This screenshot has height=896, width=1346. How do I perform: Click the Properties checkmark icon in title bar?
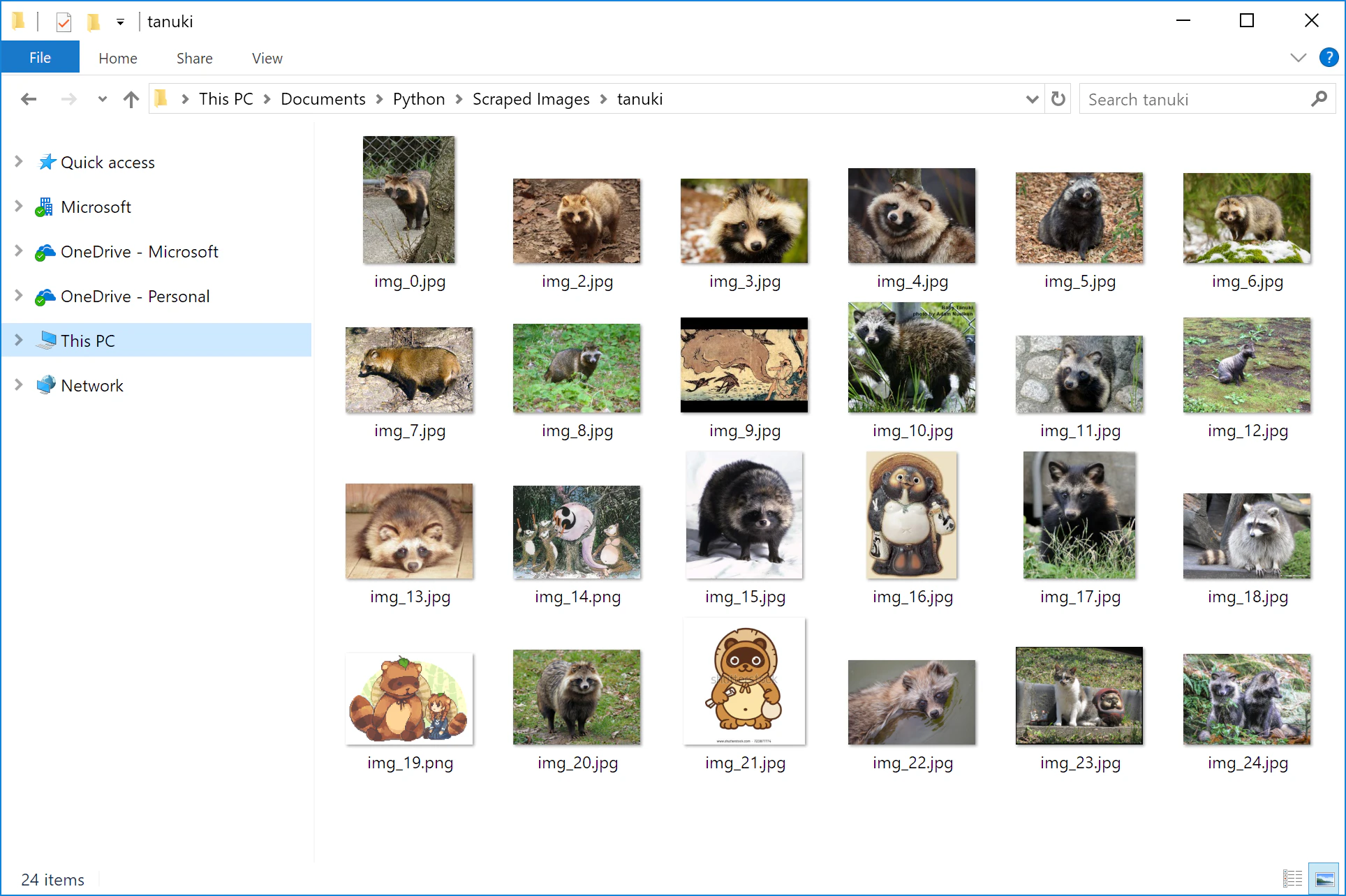click(x=64, y=22)
